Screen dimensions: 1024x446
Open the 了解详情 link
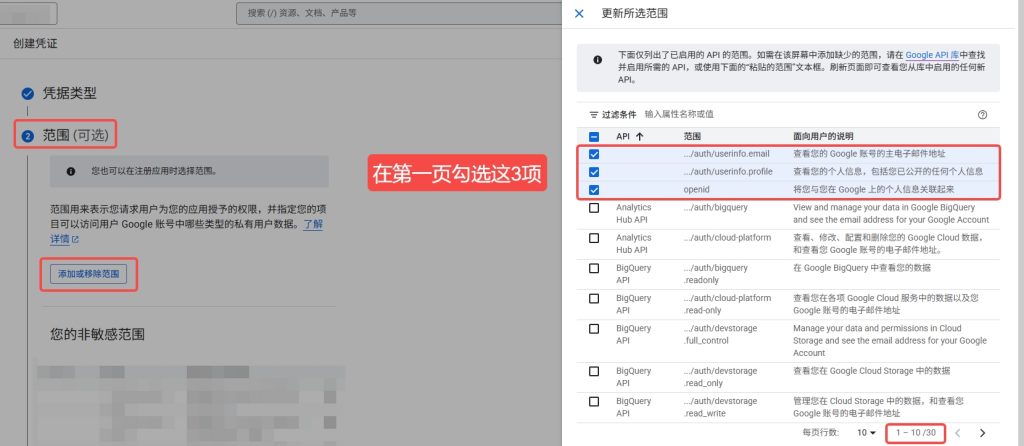(312, 224)
